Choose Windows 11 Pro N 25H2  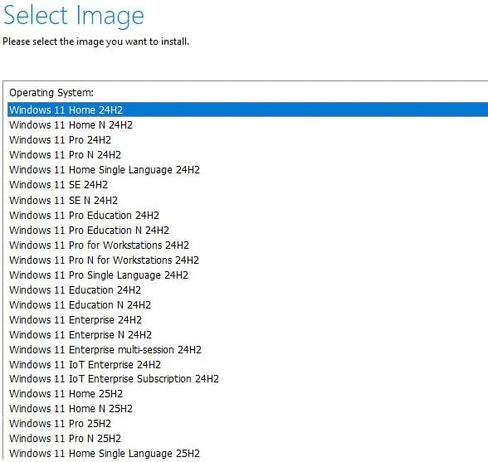[x=65, y=439]
